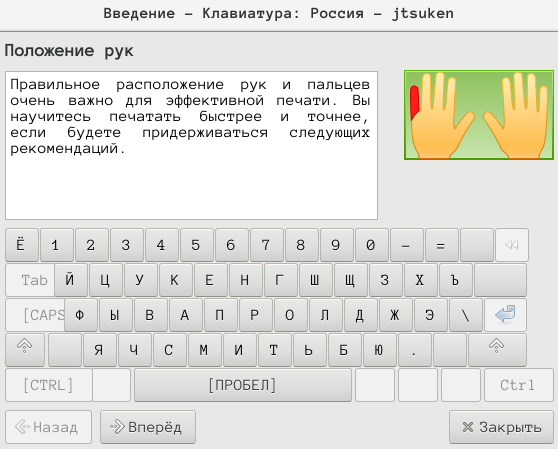
Task: Go forward with the Вперёд button
Action: (x=148, y=427)
